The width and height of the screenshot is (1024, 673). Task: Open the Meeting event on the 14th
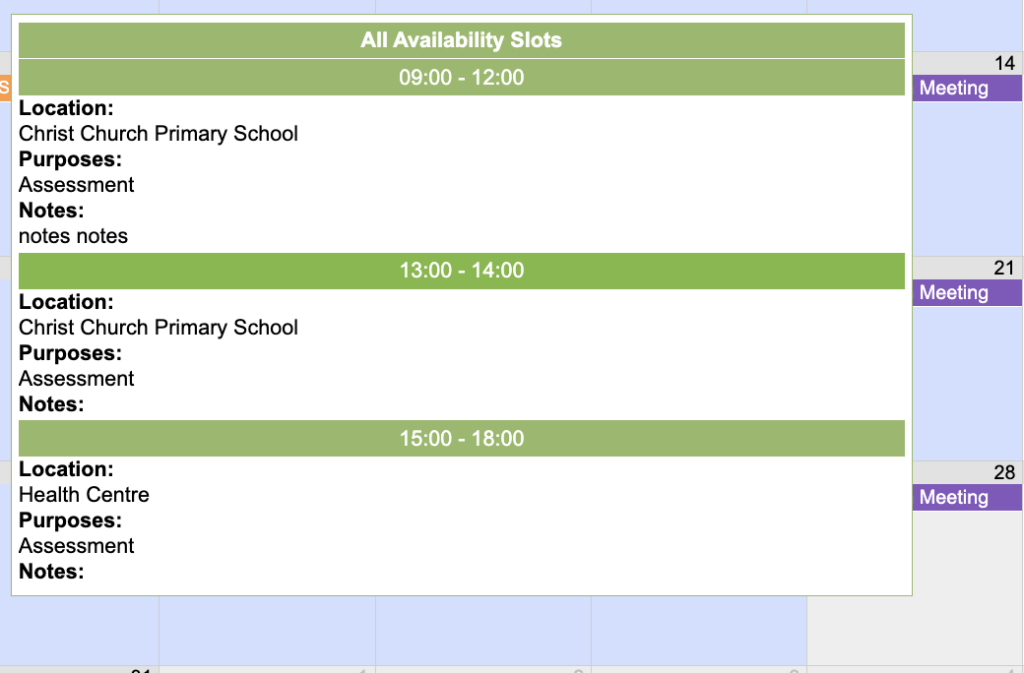[x=967, y=88]
